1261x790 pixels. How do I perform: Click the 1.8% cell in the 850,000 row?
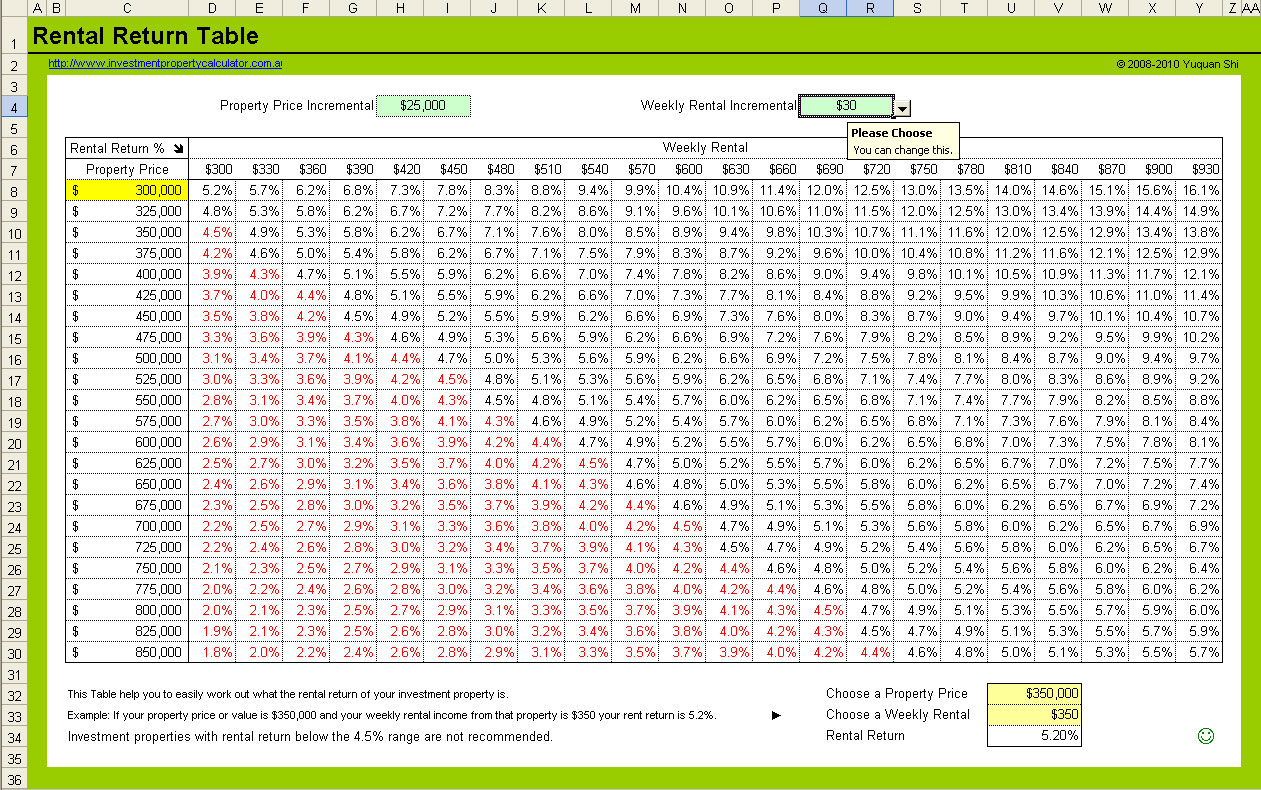point(212,652)
